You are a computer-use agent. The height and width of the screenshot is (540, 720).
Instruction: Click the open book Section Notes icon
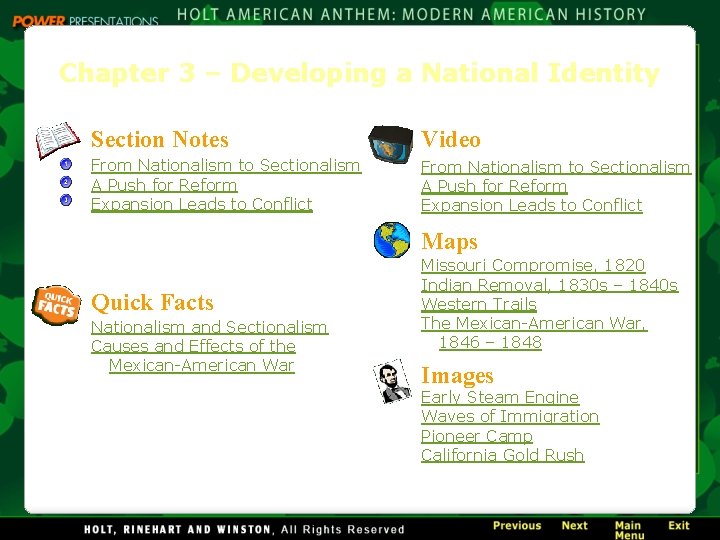coord(58,140)
